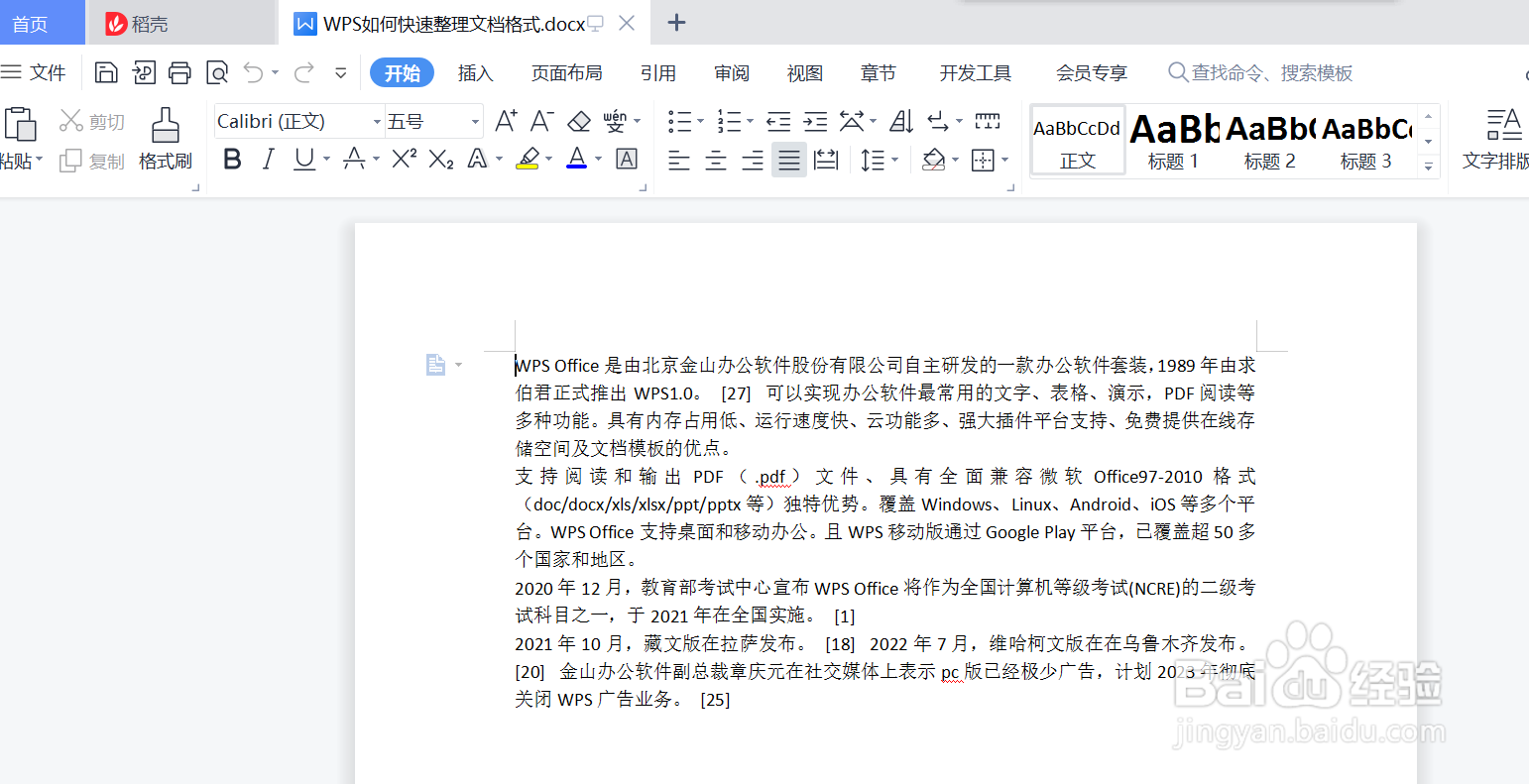Toggle italic formatting

269,159
